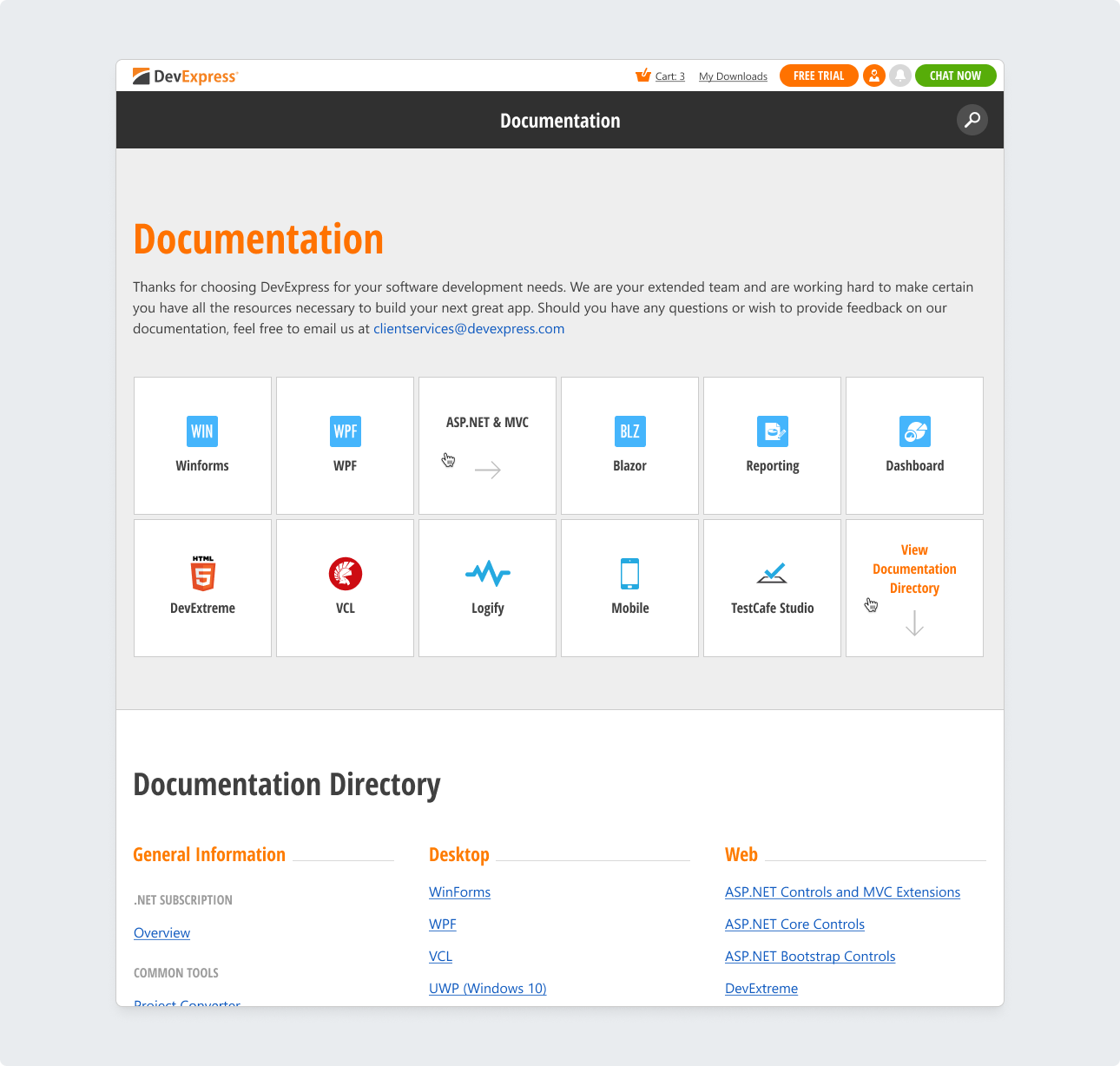Open the VCL link under Desktop
This screenshot has width=1120, height=1066.
point(440,957)
